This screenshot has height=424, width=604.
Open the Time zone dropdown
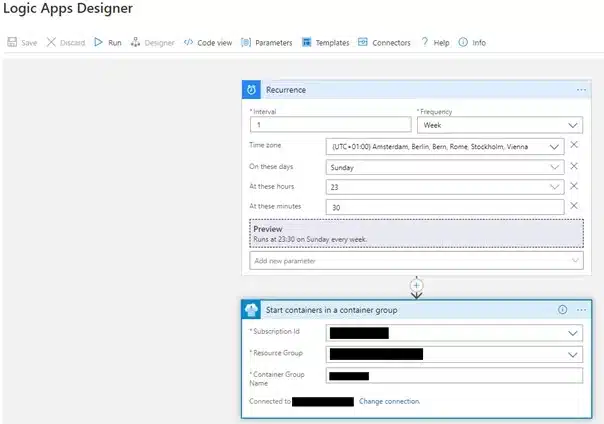pyautogui.click(x=445, y=147)
